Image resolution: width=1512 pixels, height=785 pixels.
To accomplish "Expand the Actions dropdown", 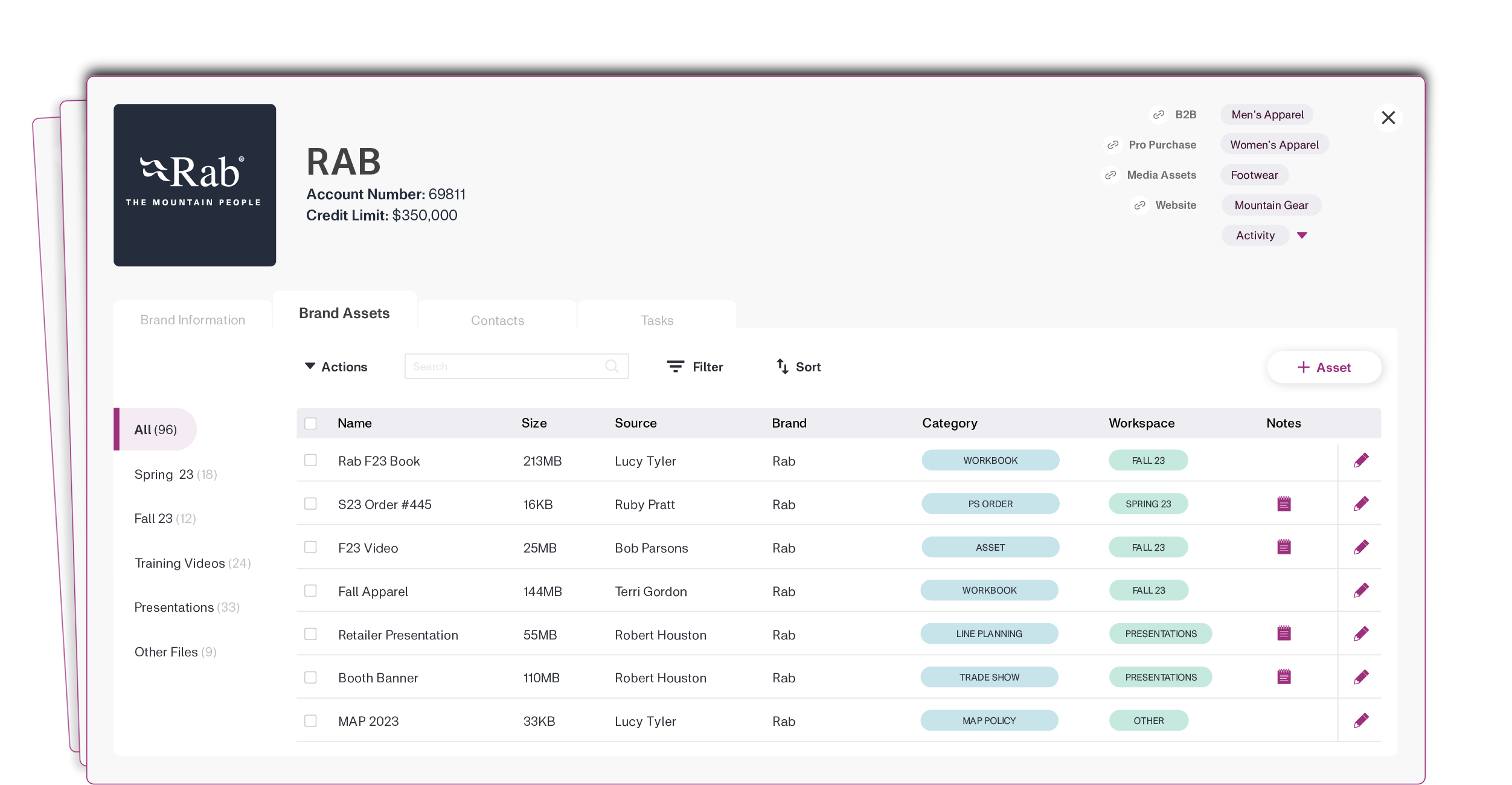I will click(x=336, y=367).
